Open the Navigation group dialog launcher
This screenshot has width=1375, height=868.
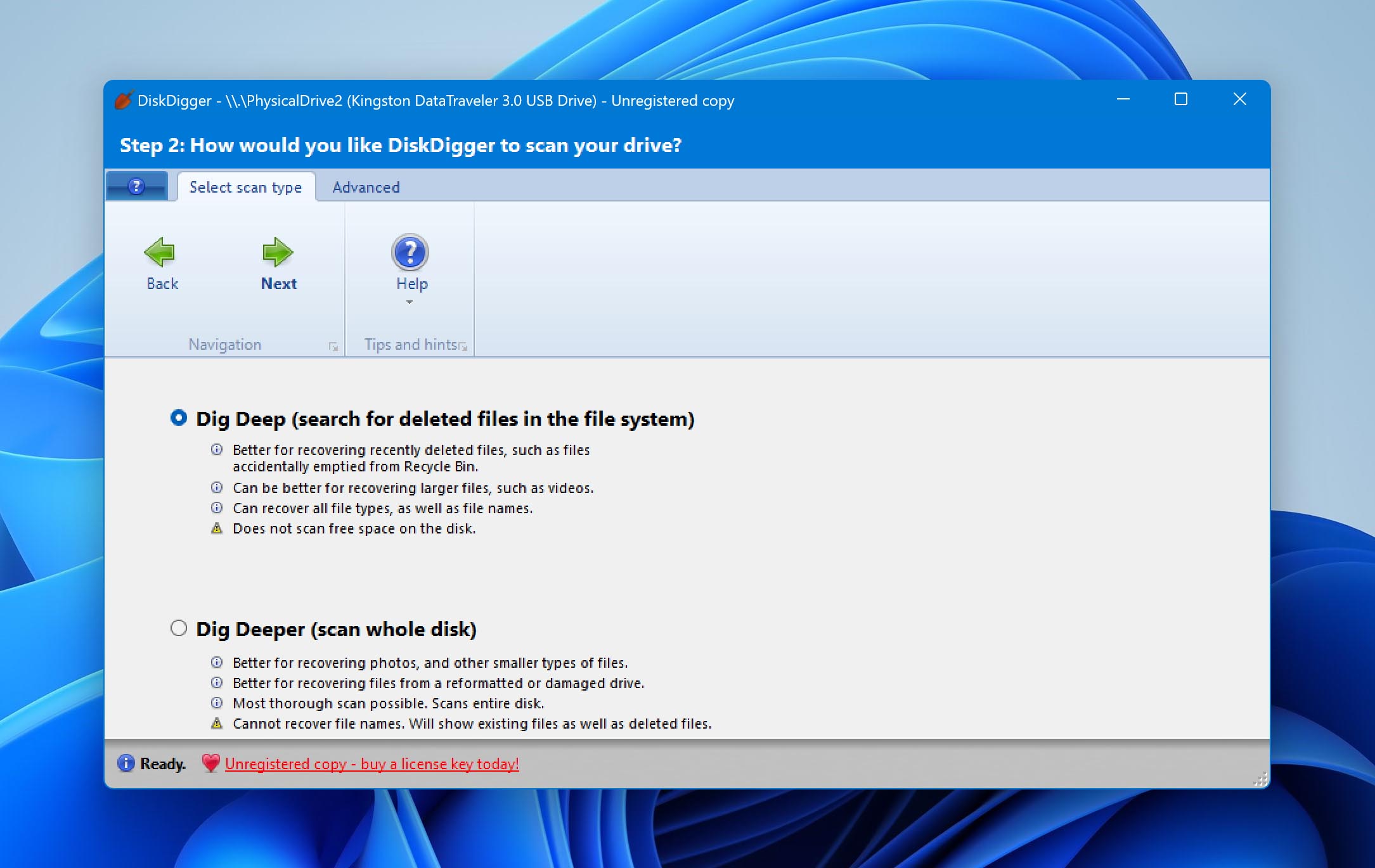click(333, 347)
